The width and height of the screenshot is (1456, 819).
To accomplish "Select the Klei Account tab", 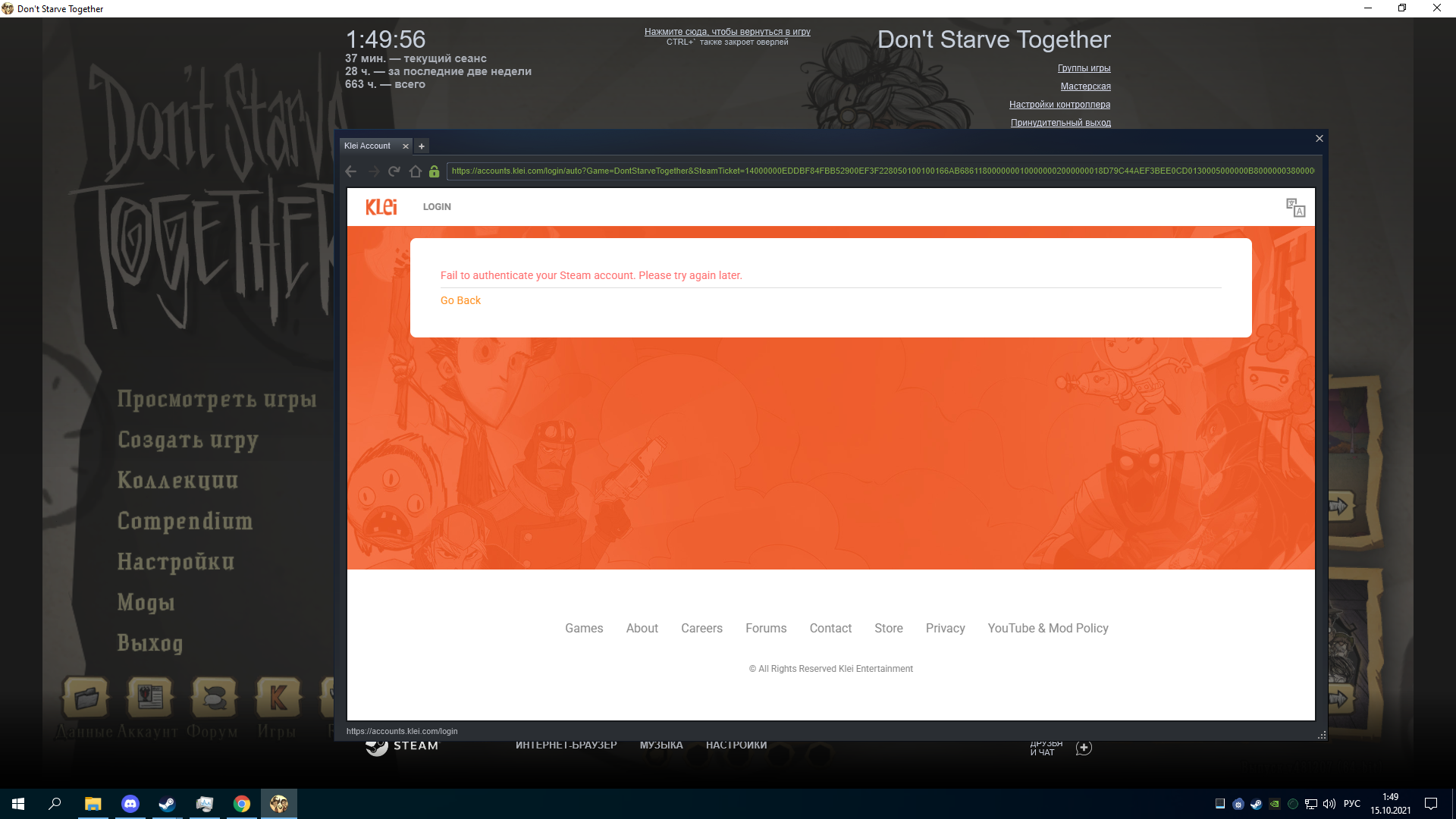I will 368,146.
